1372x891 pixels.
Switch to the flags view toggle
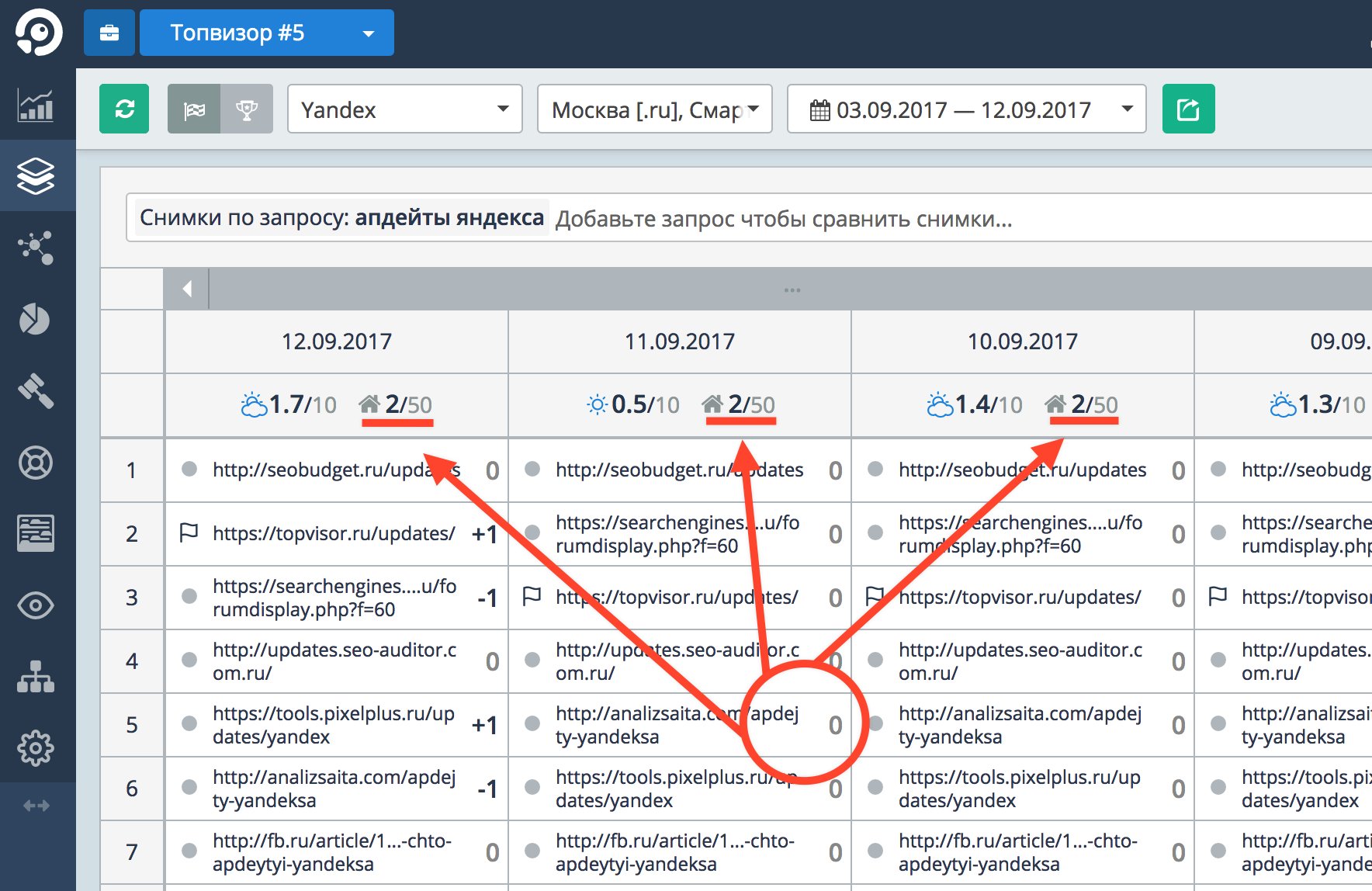(194, 109)
